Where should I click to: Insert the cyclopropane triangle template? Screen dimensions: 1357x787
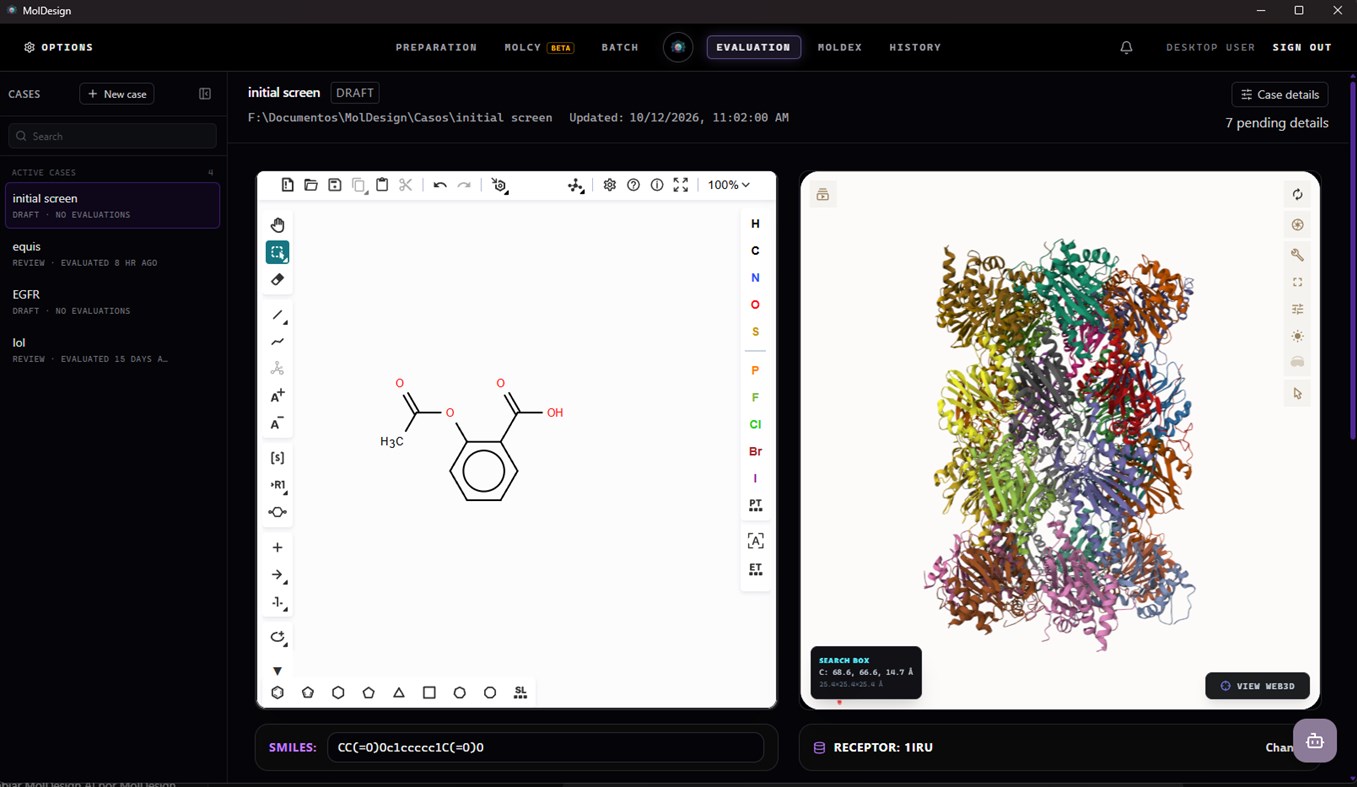pos(399,692)
